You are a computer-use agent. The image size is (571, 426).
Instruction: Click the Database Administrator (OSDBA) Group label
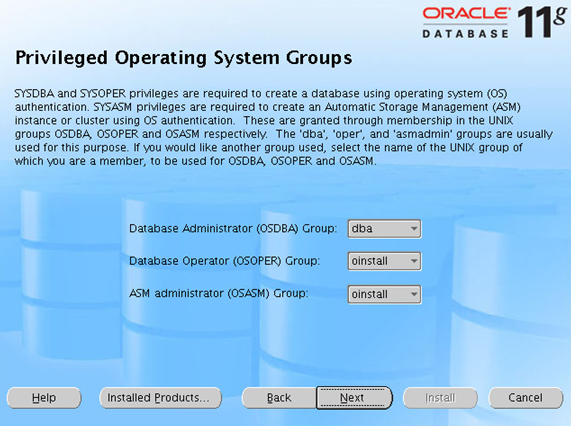tap(233, 229)
